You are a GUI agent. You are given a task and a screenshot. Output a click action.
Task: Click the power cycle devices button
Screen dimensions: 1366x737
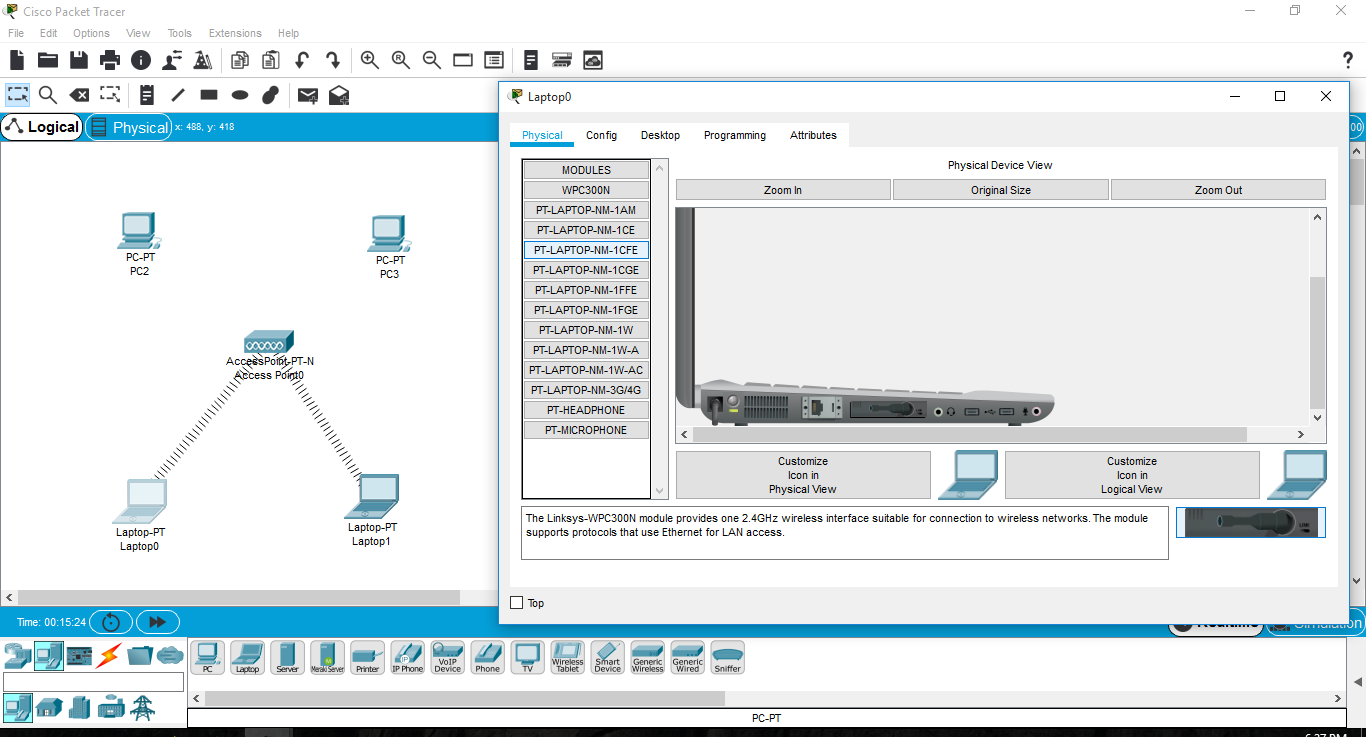click(x=111, y=622)
